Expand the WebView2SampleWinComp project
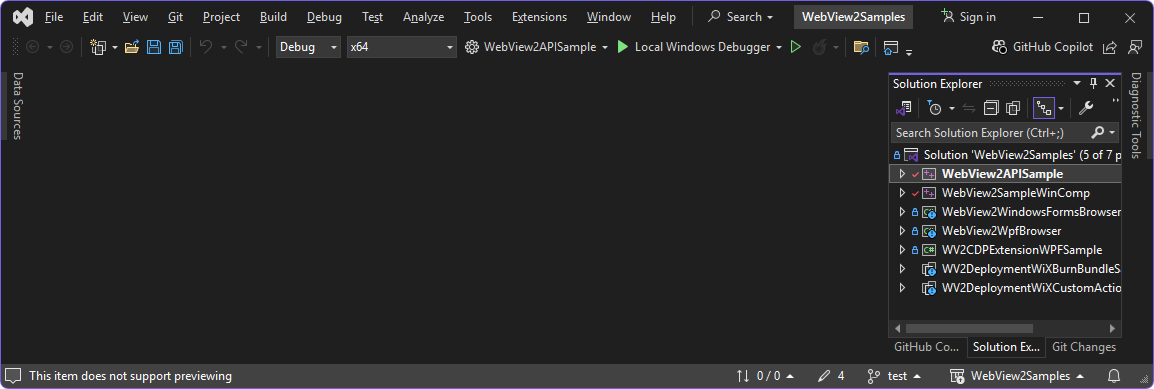 pos(902,193)
